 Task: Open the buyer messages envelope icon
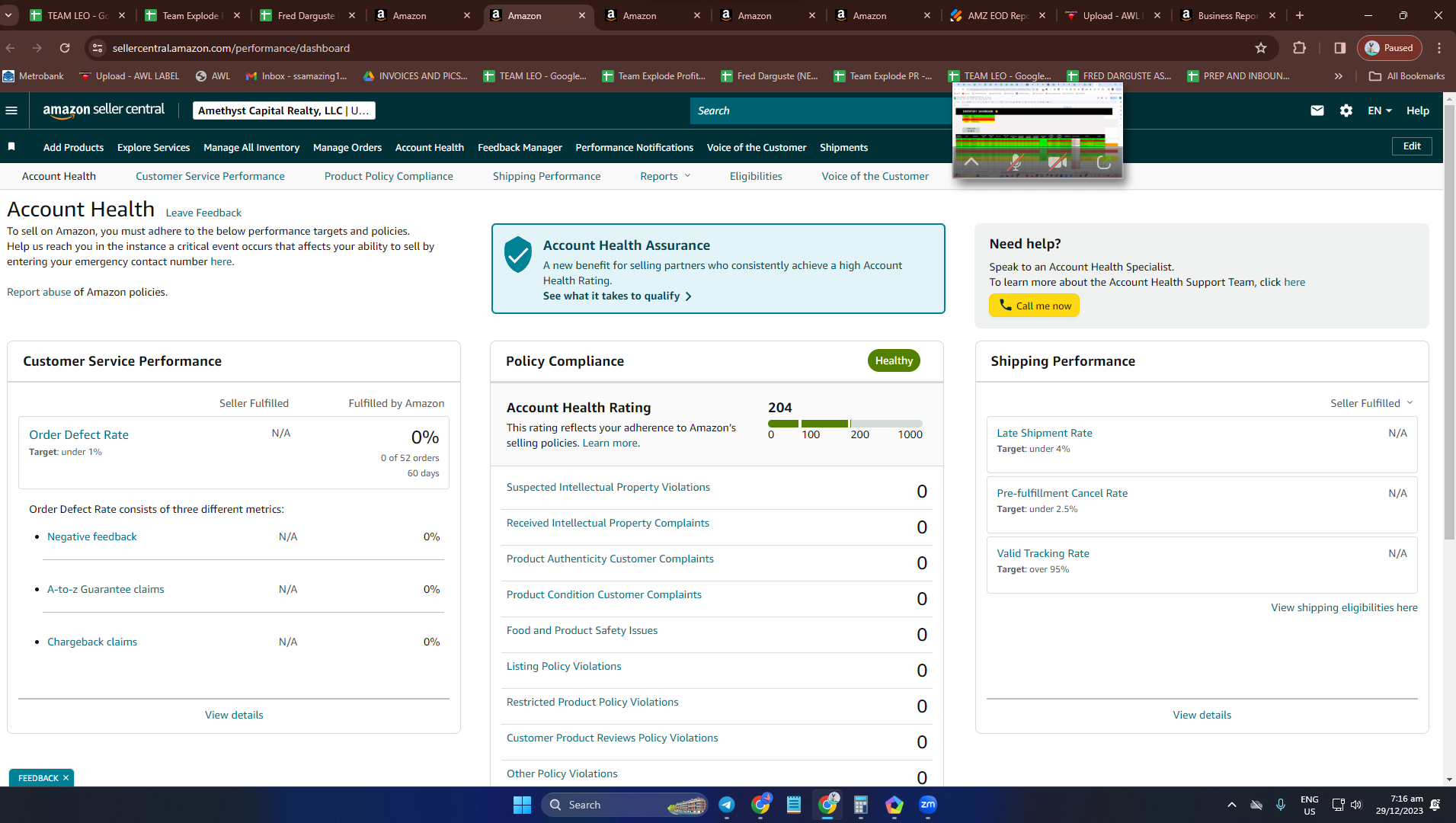1317,110
